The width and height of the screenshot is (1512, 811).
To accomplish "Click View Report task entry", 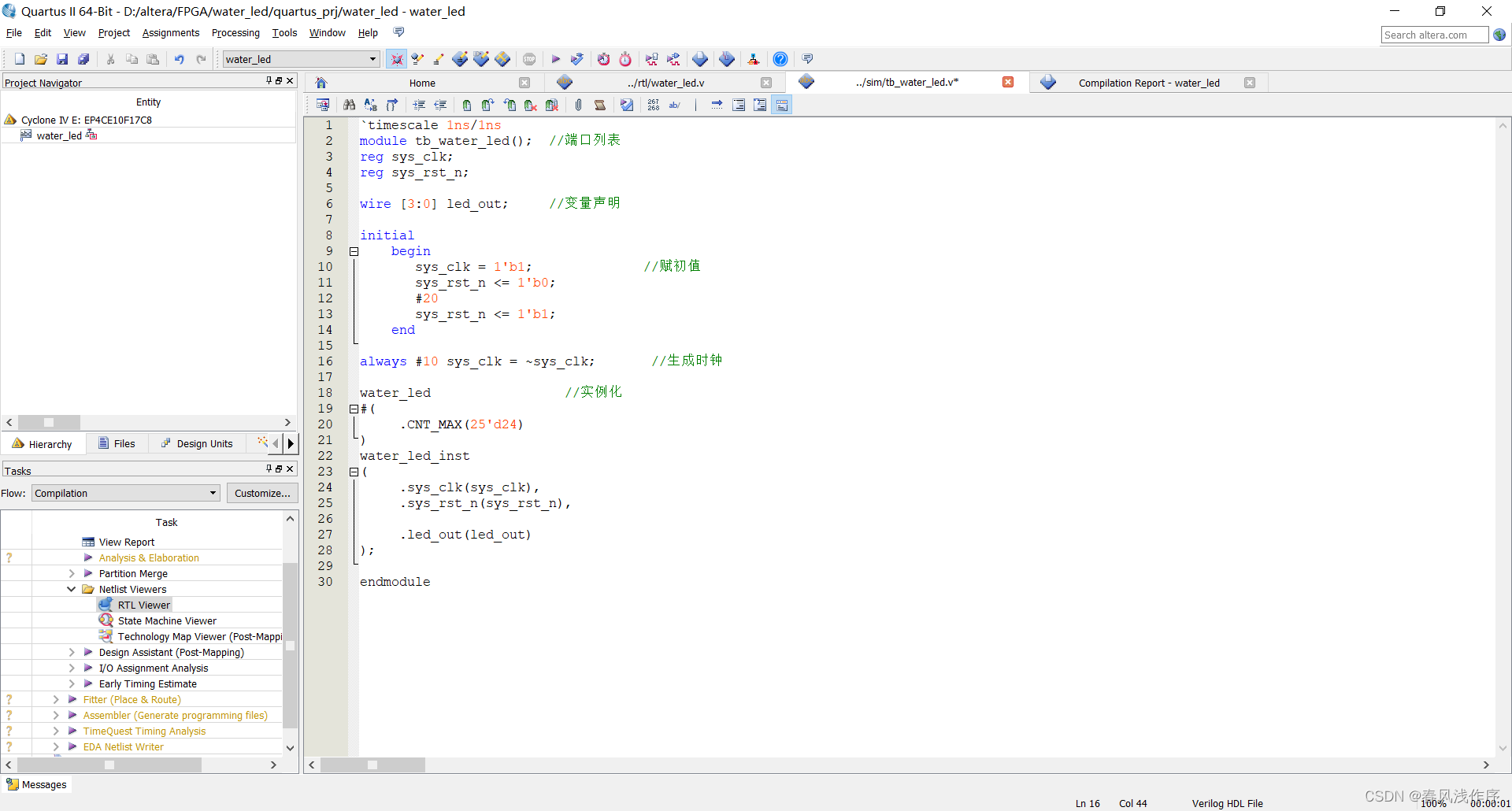I will pyautogui.click(x=126, y=542).
